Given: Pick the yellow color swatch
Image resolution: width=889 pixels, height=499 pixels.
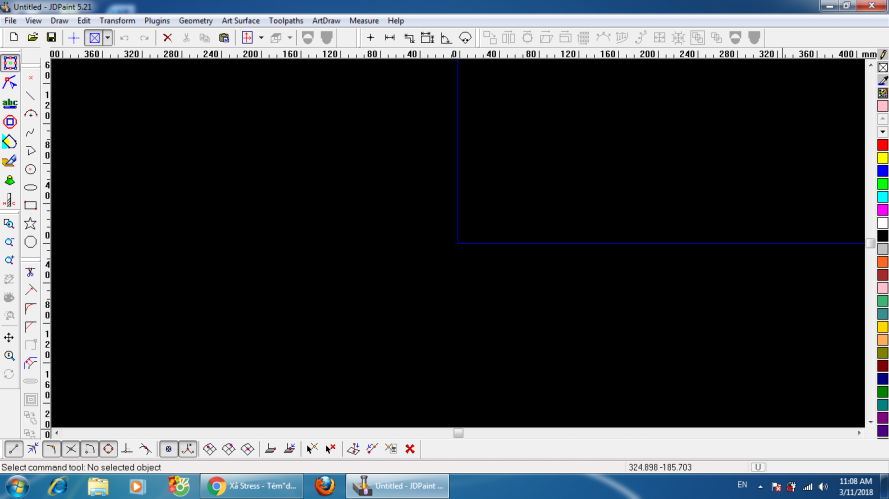Looking at the screenshot, I should pyautogui.click(x=882, y=158).
